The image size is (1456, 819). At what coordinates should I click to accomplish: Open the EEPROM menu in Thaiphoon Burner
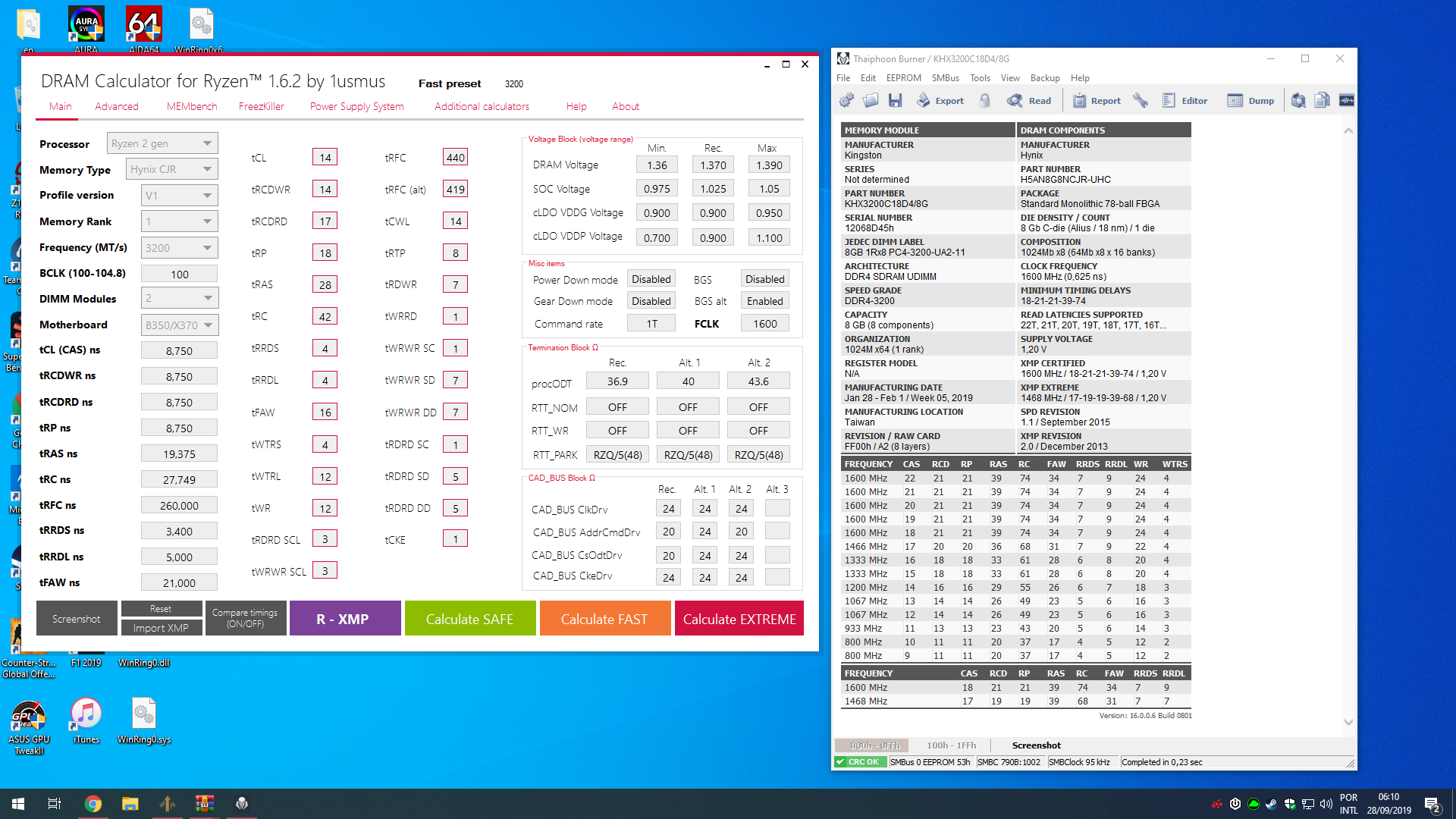(x=903, y=78)
